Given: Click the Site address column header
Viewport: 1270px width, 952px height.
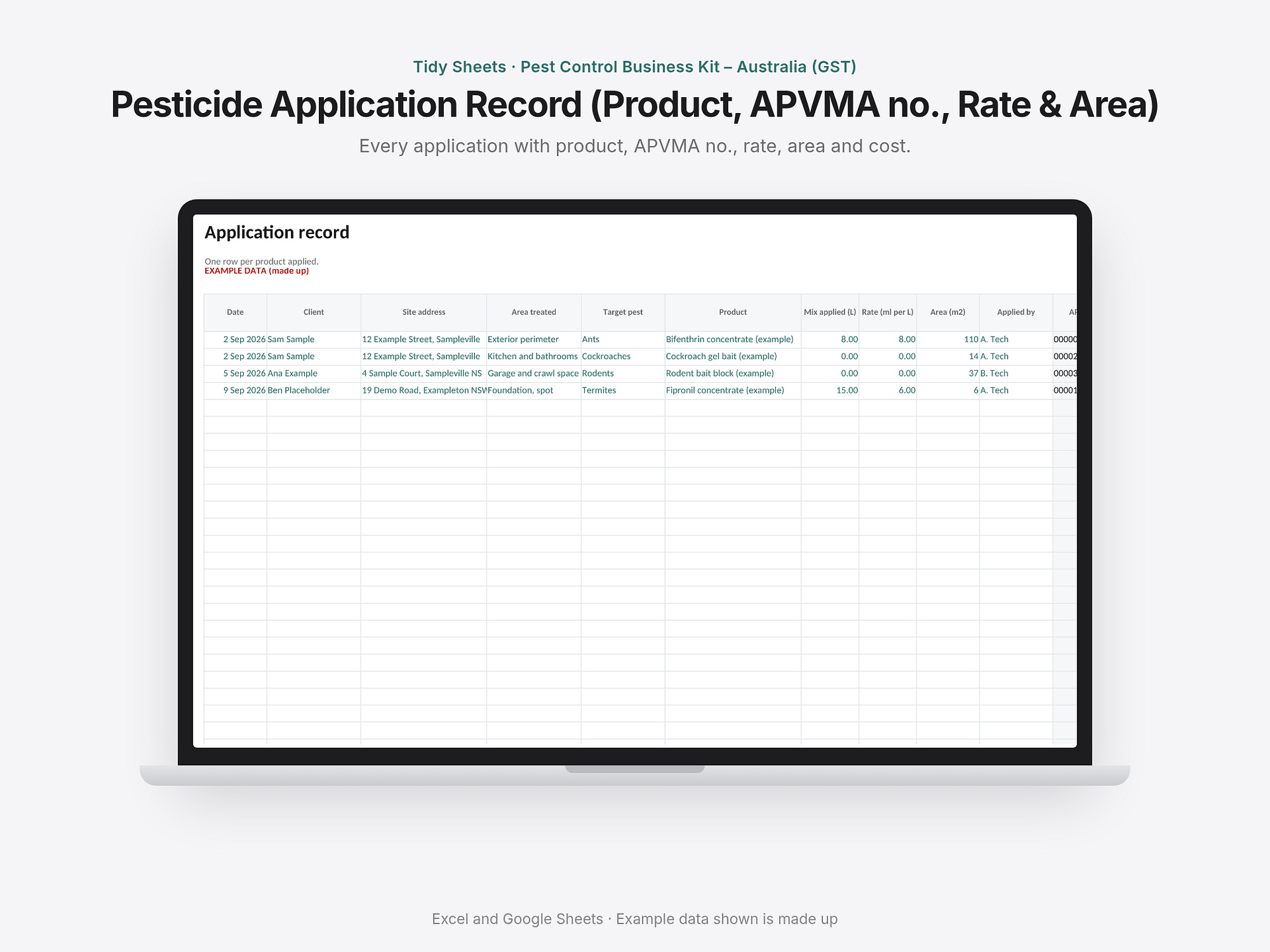Looking at the screenshot, I should click(423, 312).
